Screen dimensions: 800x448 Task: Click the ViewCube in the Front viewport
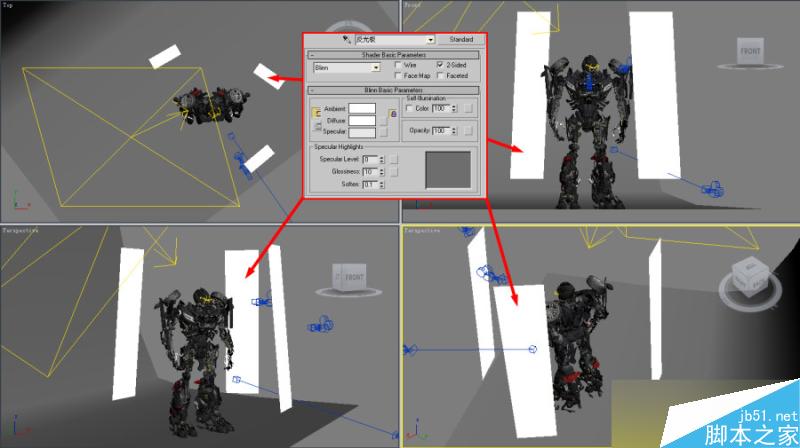(x=750, y=53)
